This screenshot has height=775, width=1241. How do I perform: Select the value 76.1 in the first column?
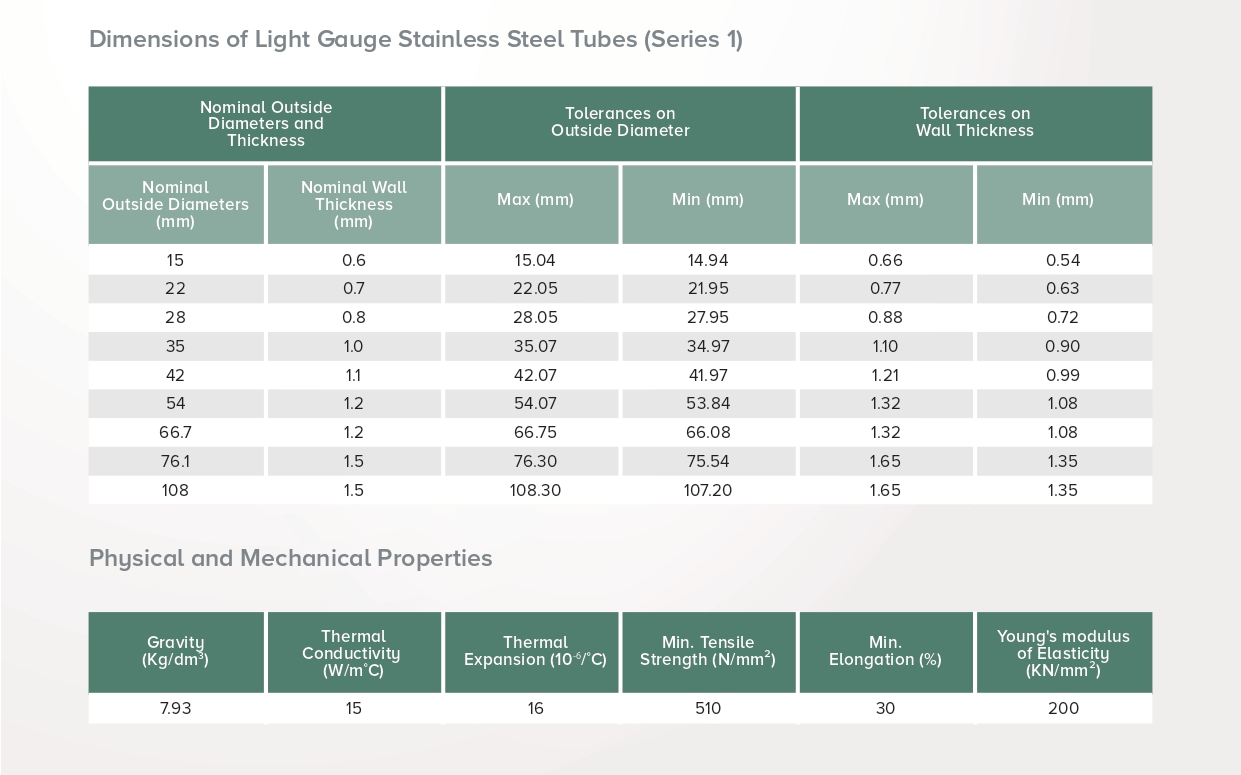point(176,461)
